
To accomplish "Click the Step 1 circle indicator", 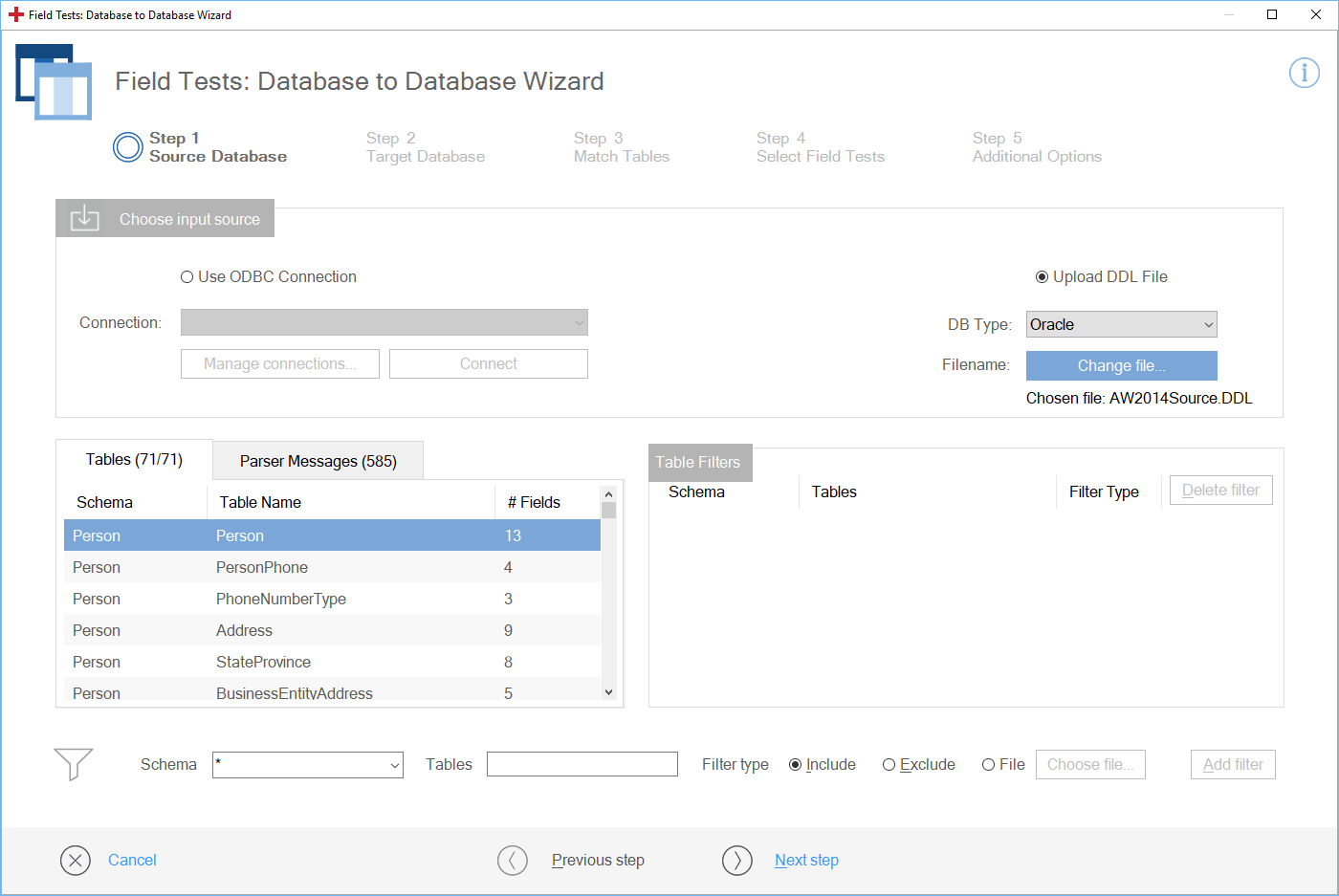I will pos(128,147).
